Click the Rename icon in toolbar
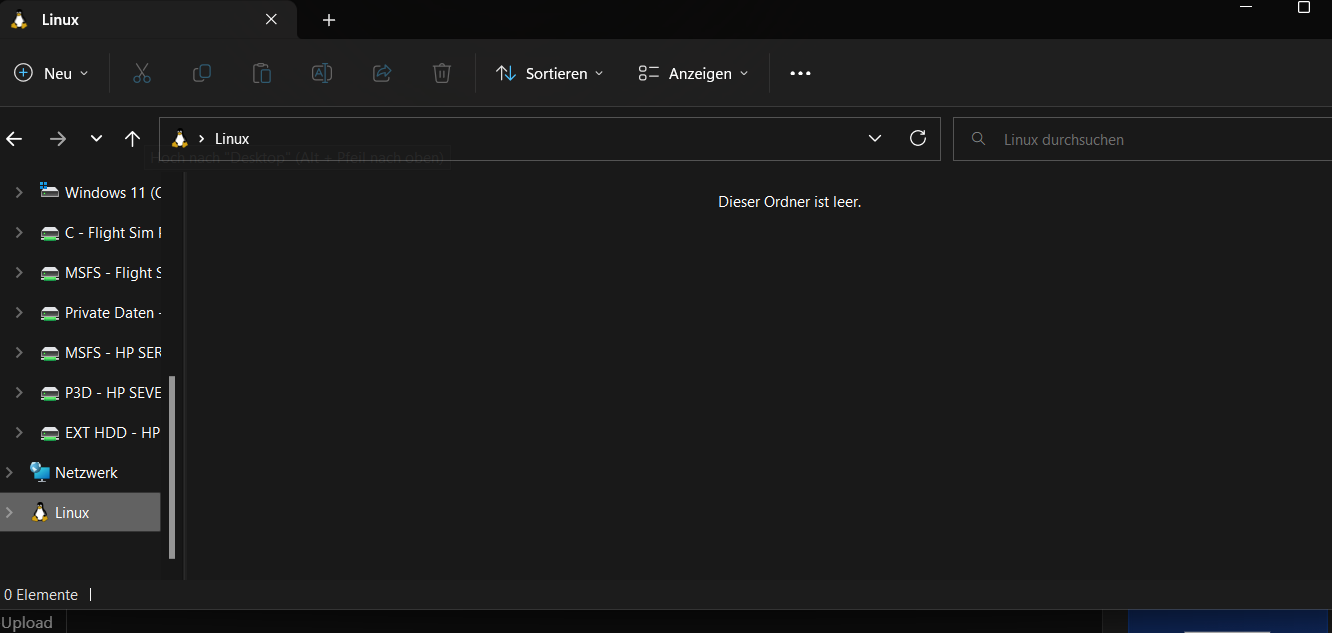The image size is (1332, 633). click(x=321, y=73)
